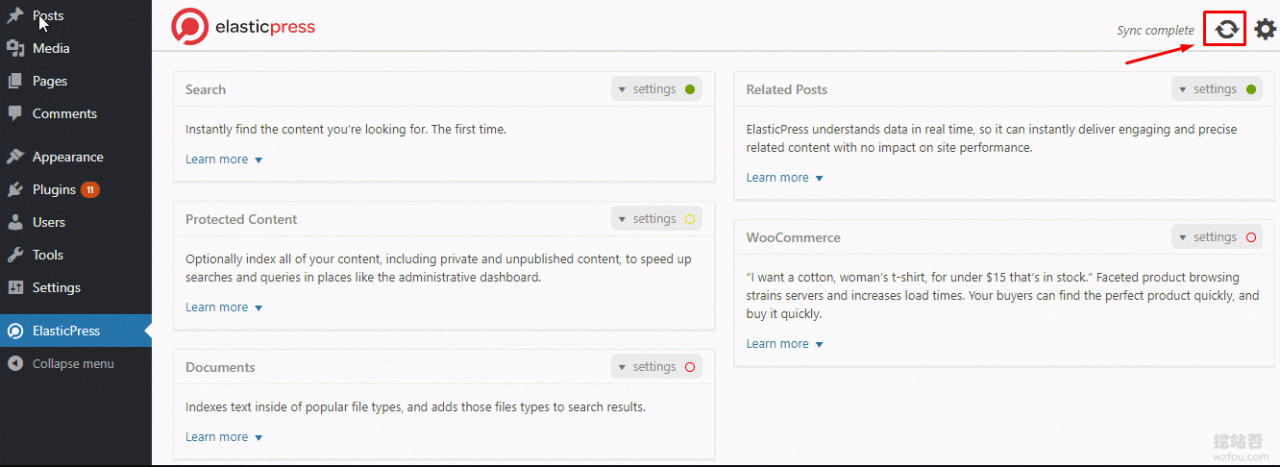Select the ElasticPress menu item
Viewport: 1280px width, 467px height.
(x=76, y=331)
